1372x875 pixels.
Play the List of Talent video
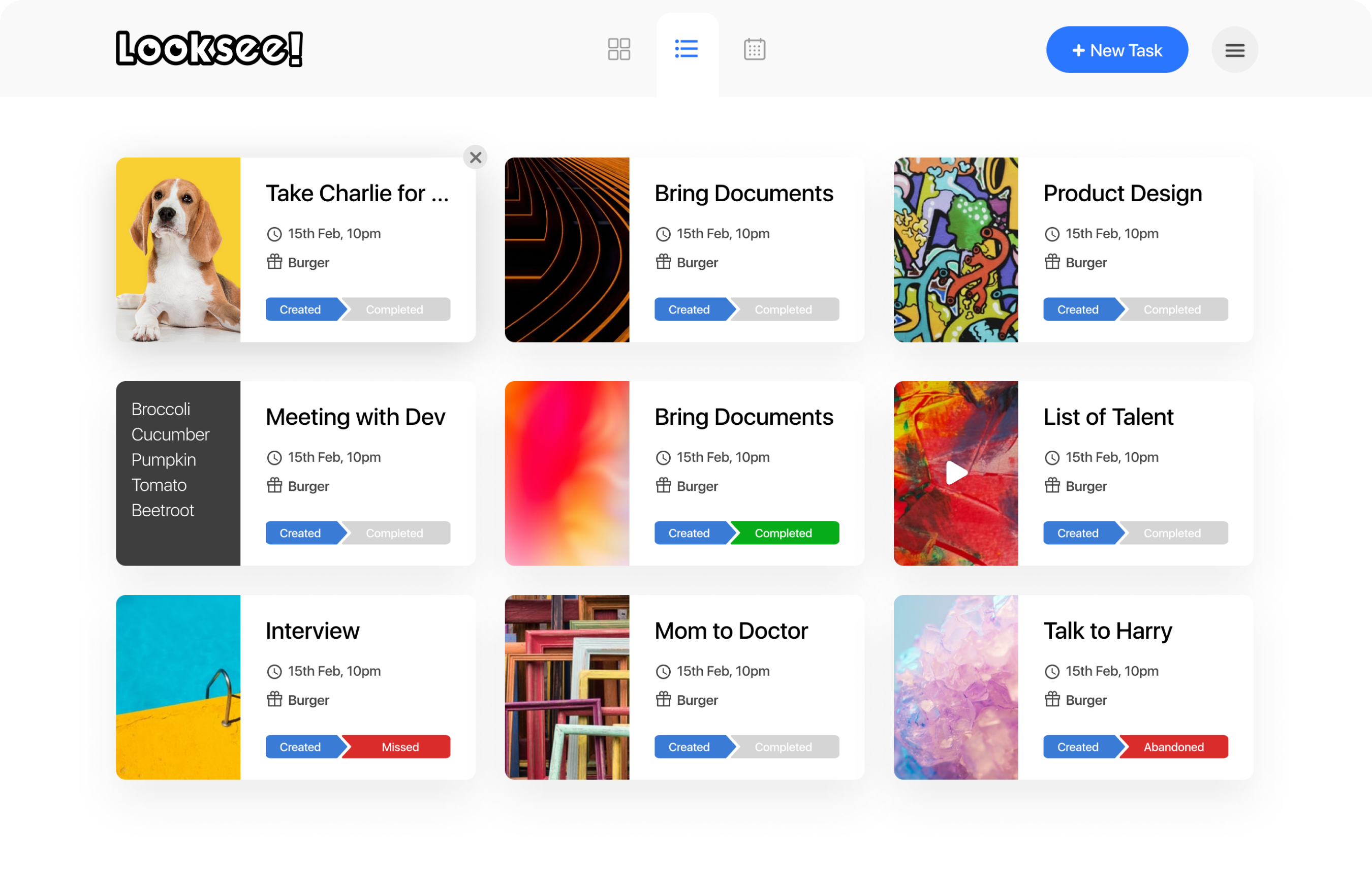pyautogui.click(x=955, y=473)
